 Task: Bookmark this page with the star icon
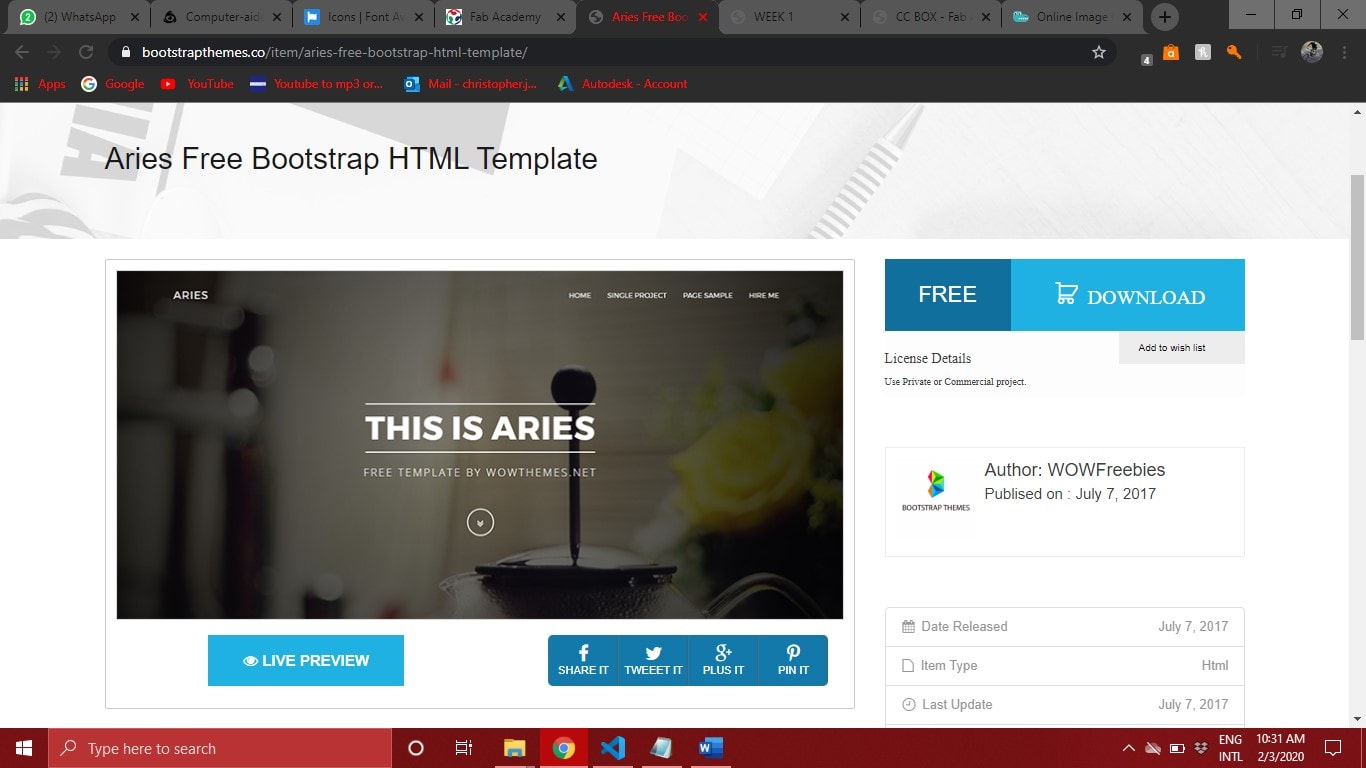(x=1099, y=52)
